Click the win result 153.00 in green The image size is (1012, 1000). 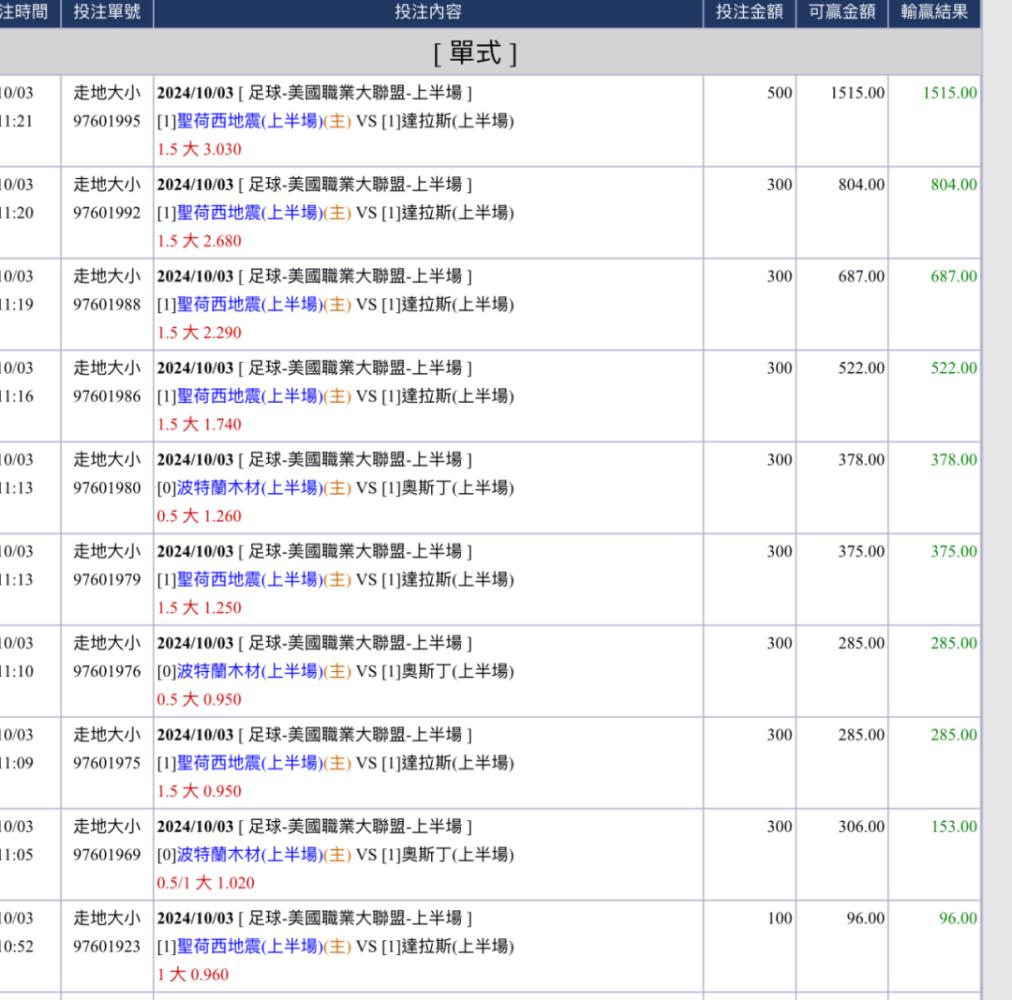pyautogui.click(x=953, y=826)
